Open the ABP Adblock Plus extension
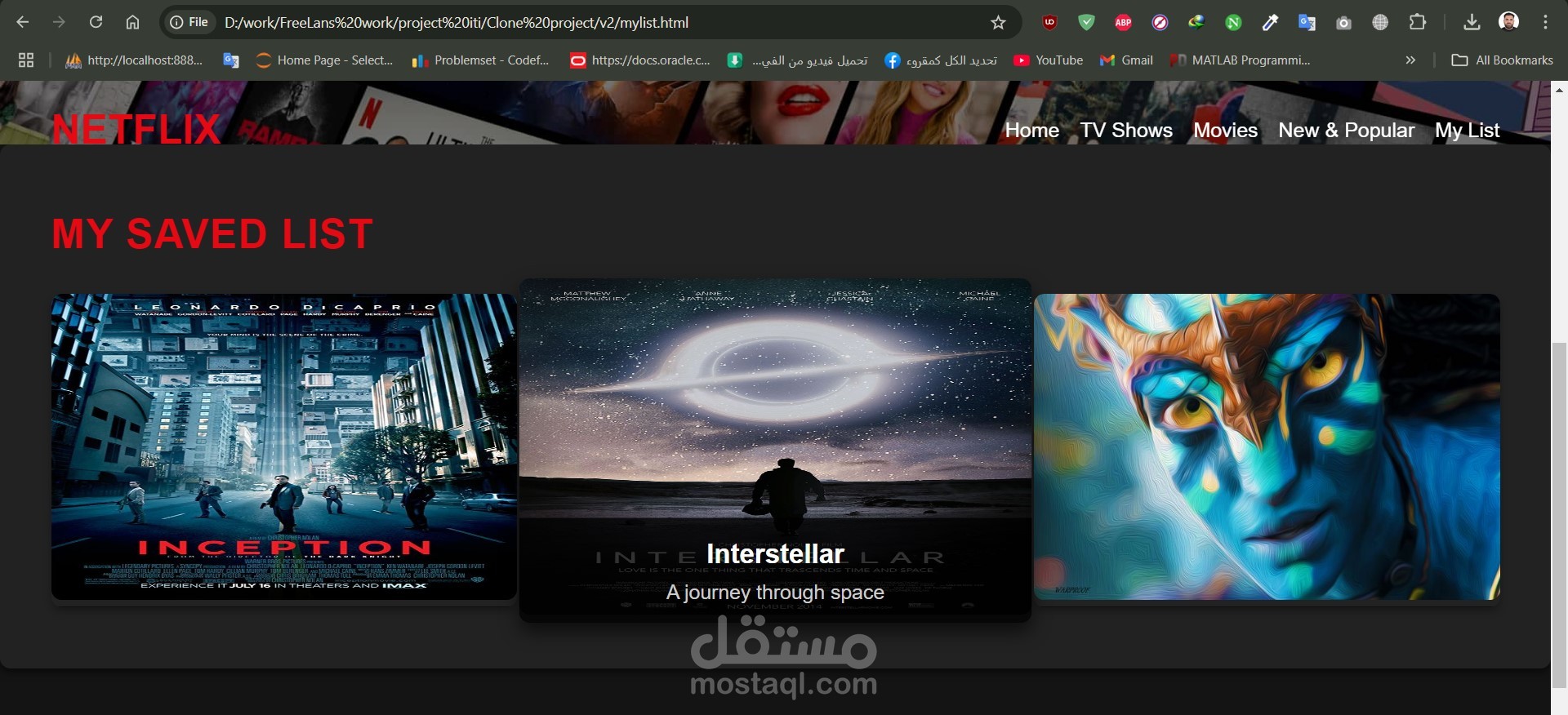Image resolution: width=1568 pixels, height=715 pixels. [1124, 22]
